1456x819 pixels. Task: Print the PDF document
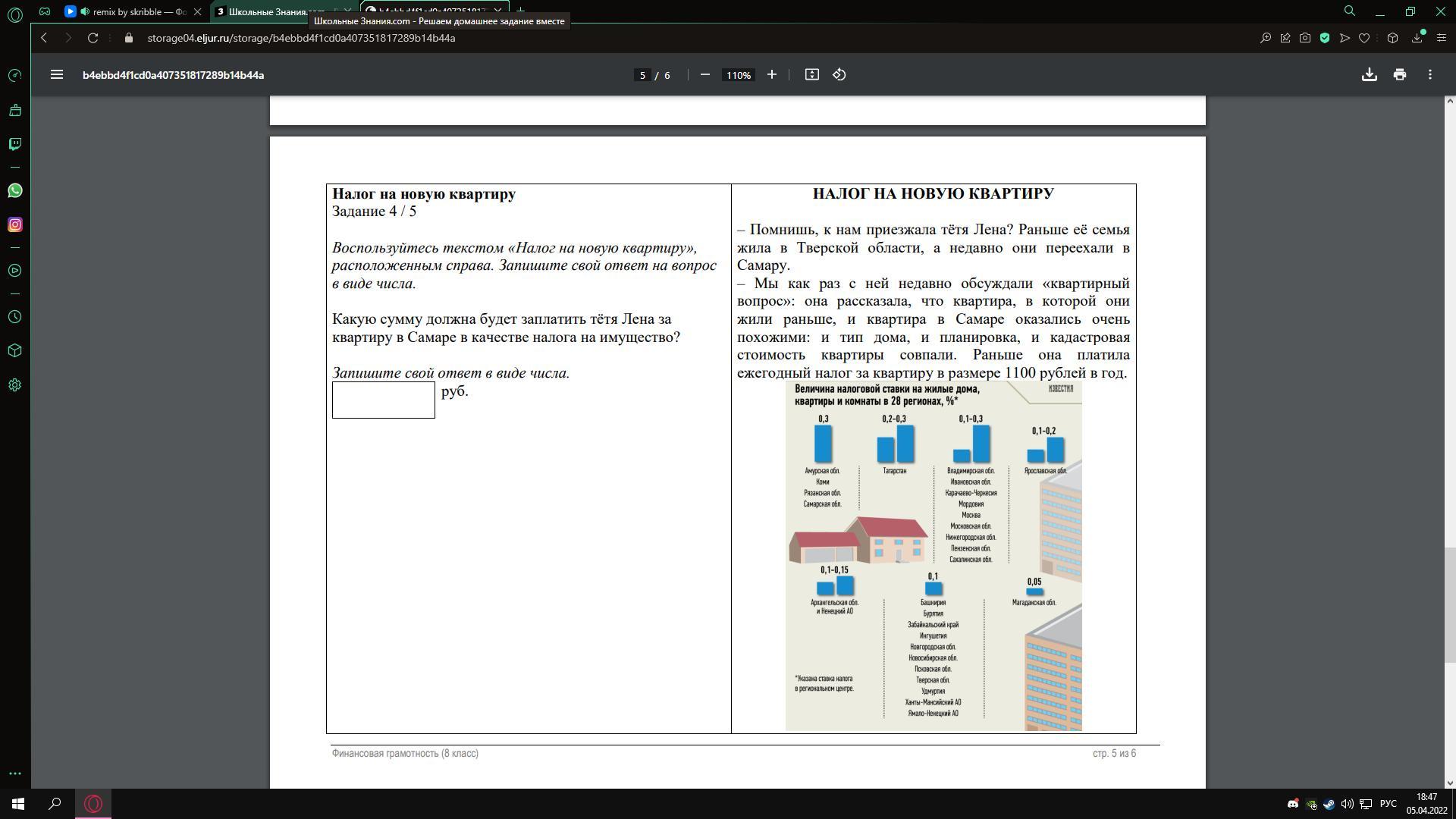coord(1400,74)
